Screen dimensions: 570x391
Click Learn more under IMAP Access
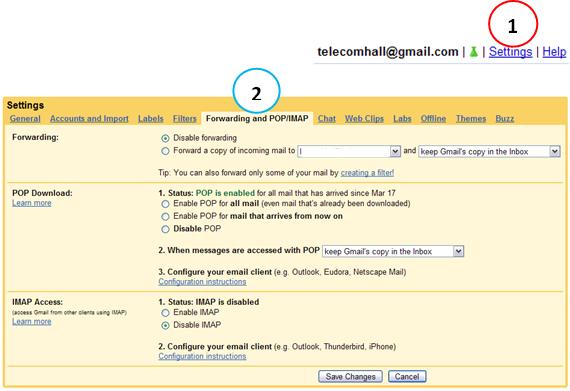pos(32,321)
